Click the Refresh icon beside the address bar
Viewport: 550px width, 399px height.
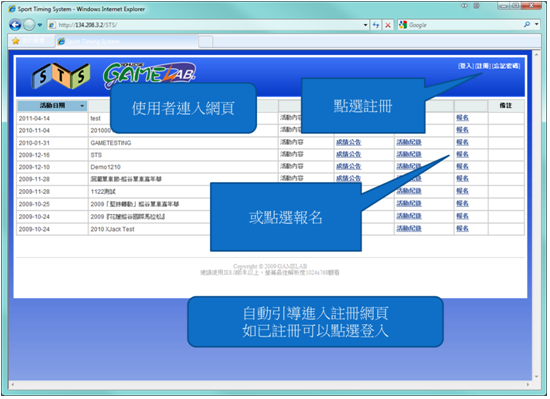pyautogui.click(x=376, y=25)
